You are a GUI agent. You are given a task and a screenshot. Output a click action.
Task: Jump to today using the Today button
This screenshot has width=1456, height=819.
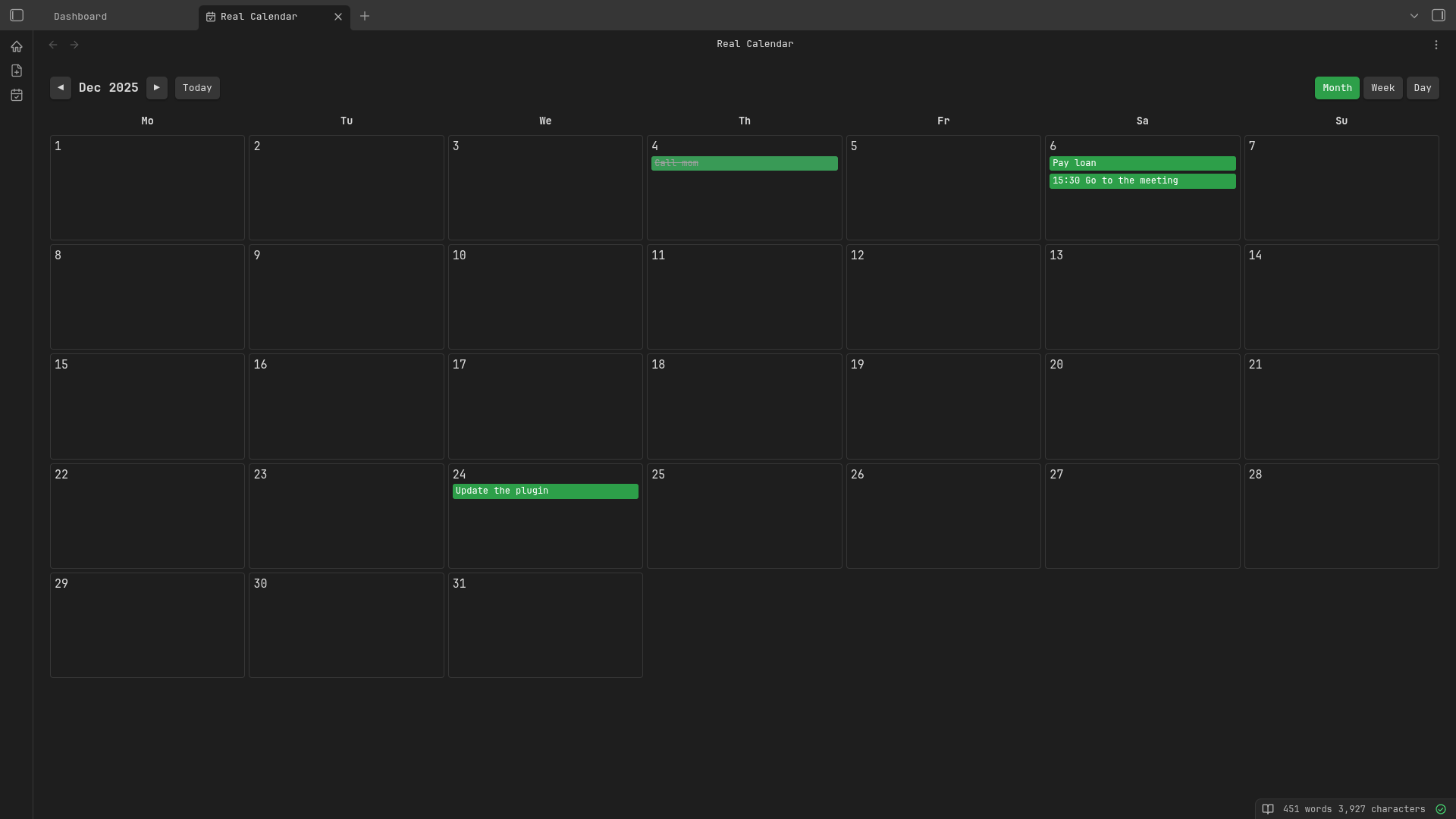point(196,88)
